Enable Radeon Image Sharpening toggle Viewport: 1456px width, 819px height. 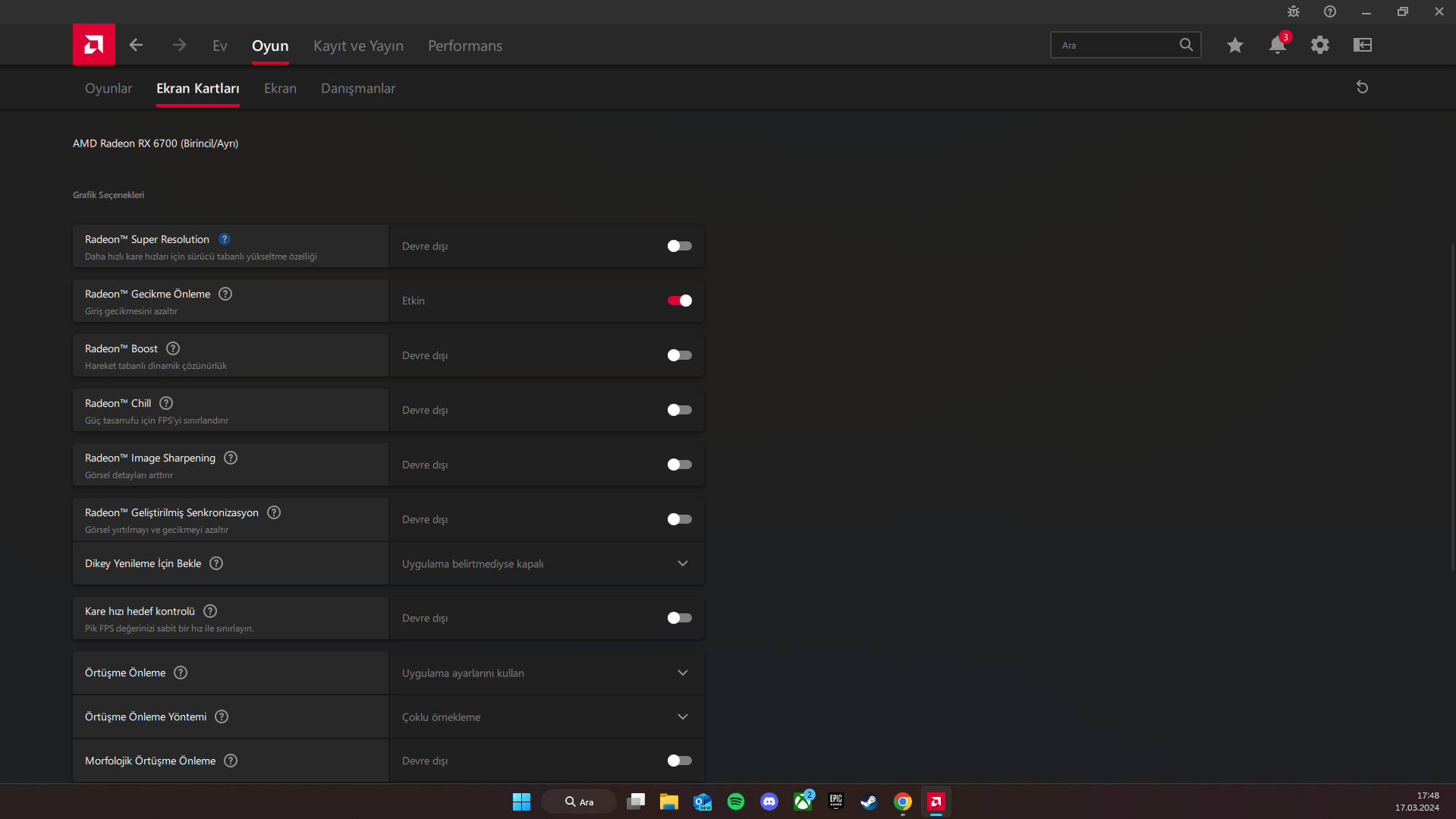680,465
